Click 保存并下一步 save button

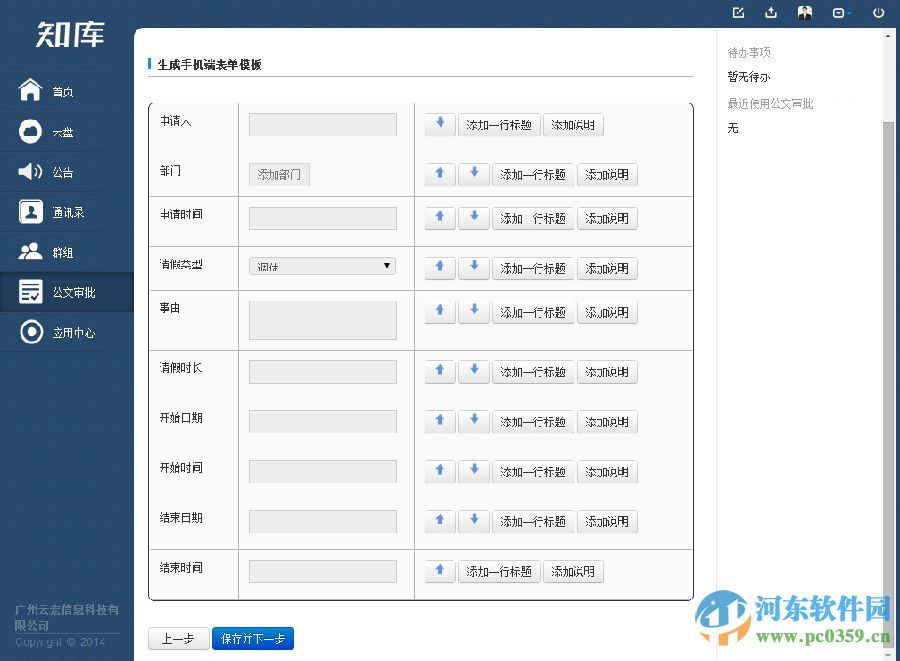click(253, 638)
